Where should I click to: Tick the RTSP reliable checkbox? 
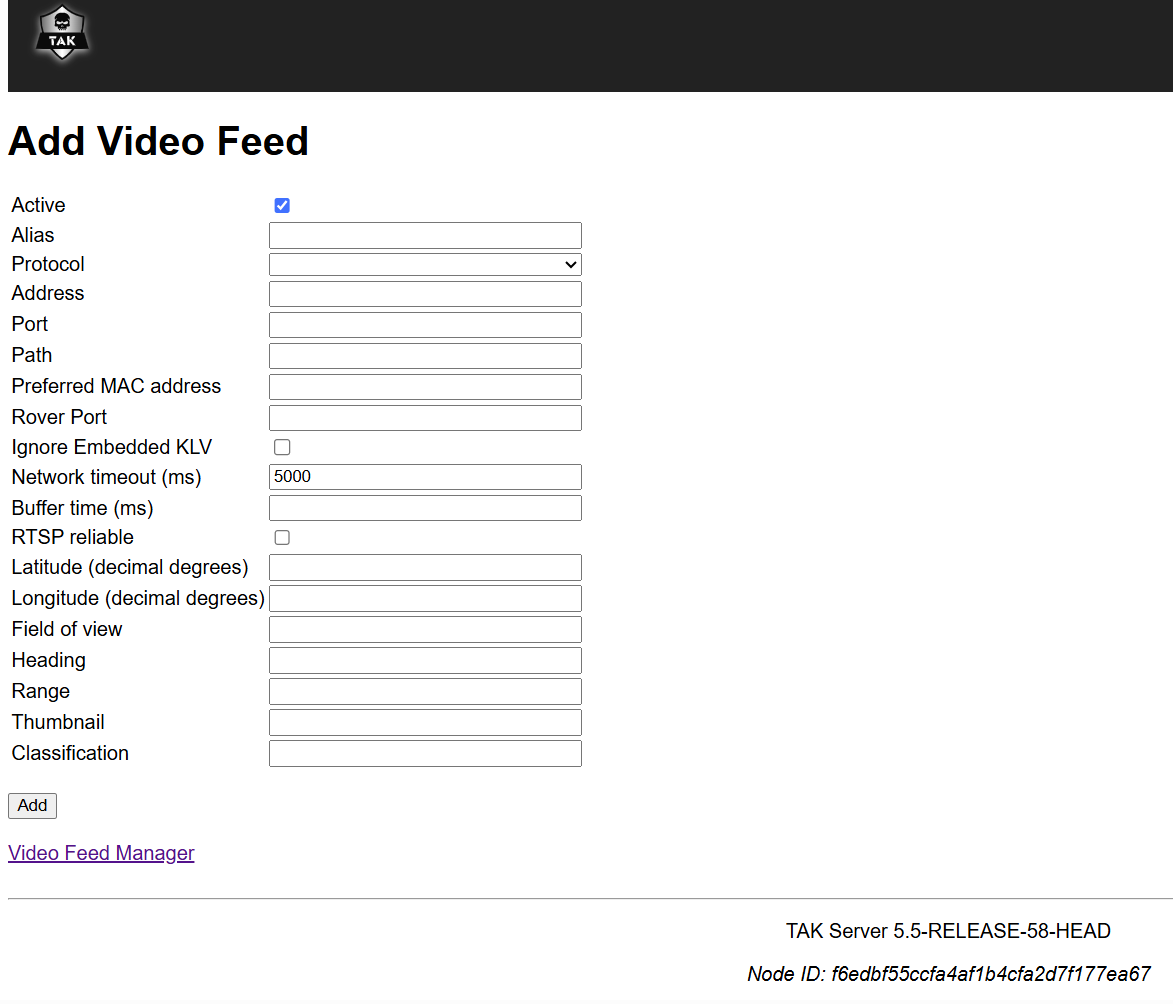point(282,538)
